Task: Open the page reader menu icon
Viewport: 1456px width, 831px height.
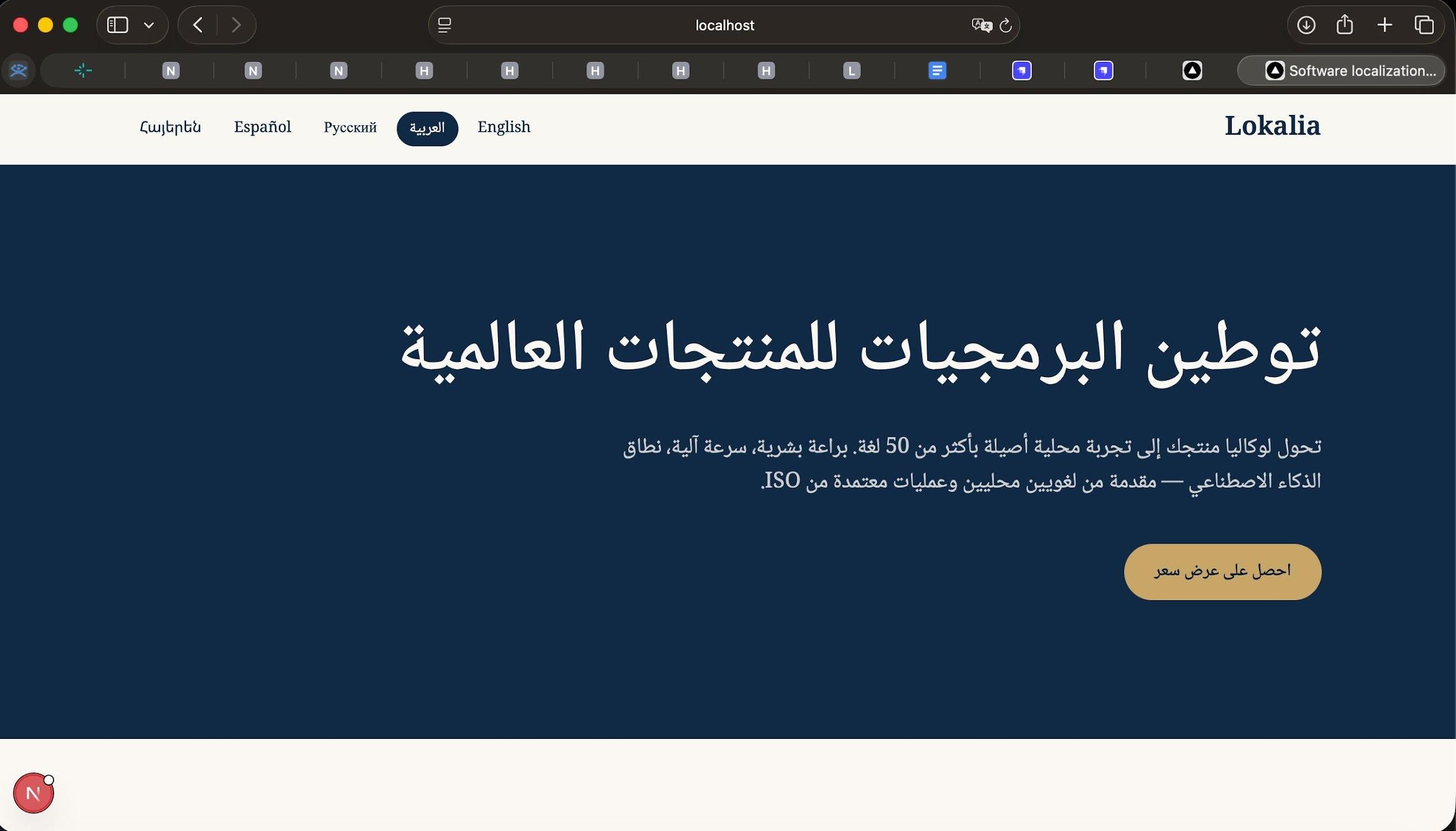Action: click(x=444, y=25)
